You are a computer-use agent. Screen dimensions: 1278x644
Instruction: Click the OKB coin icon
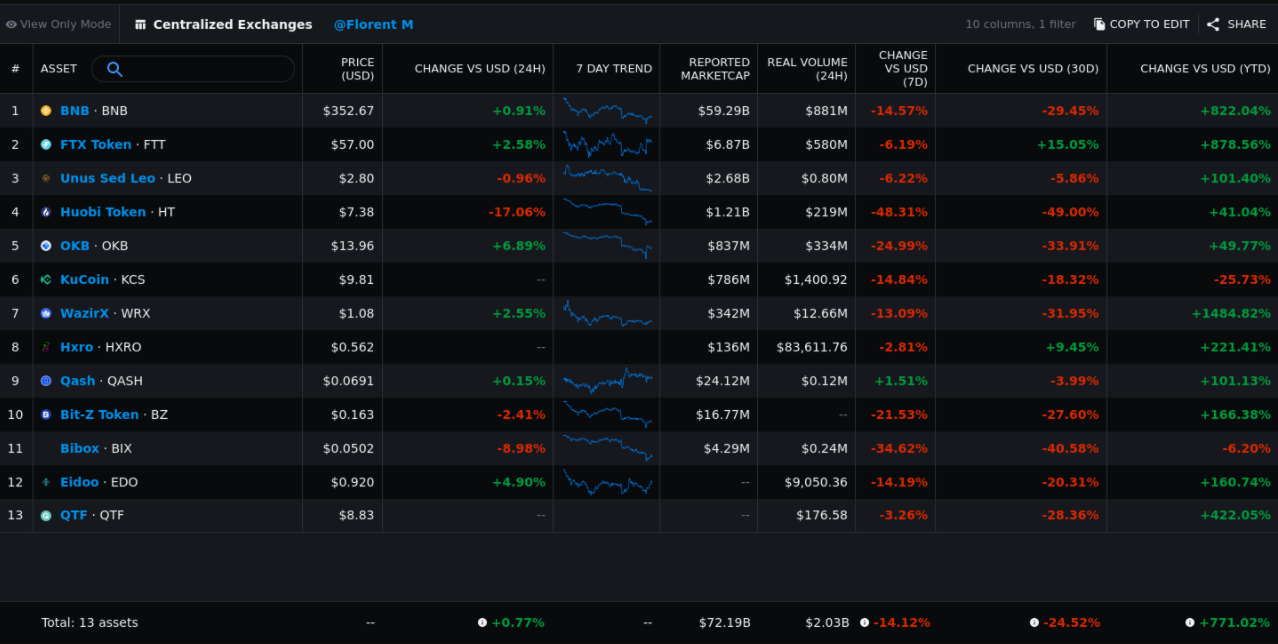pos(46,246)
